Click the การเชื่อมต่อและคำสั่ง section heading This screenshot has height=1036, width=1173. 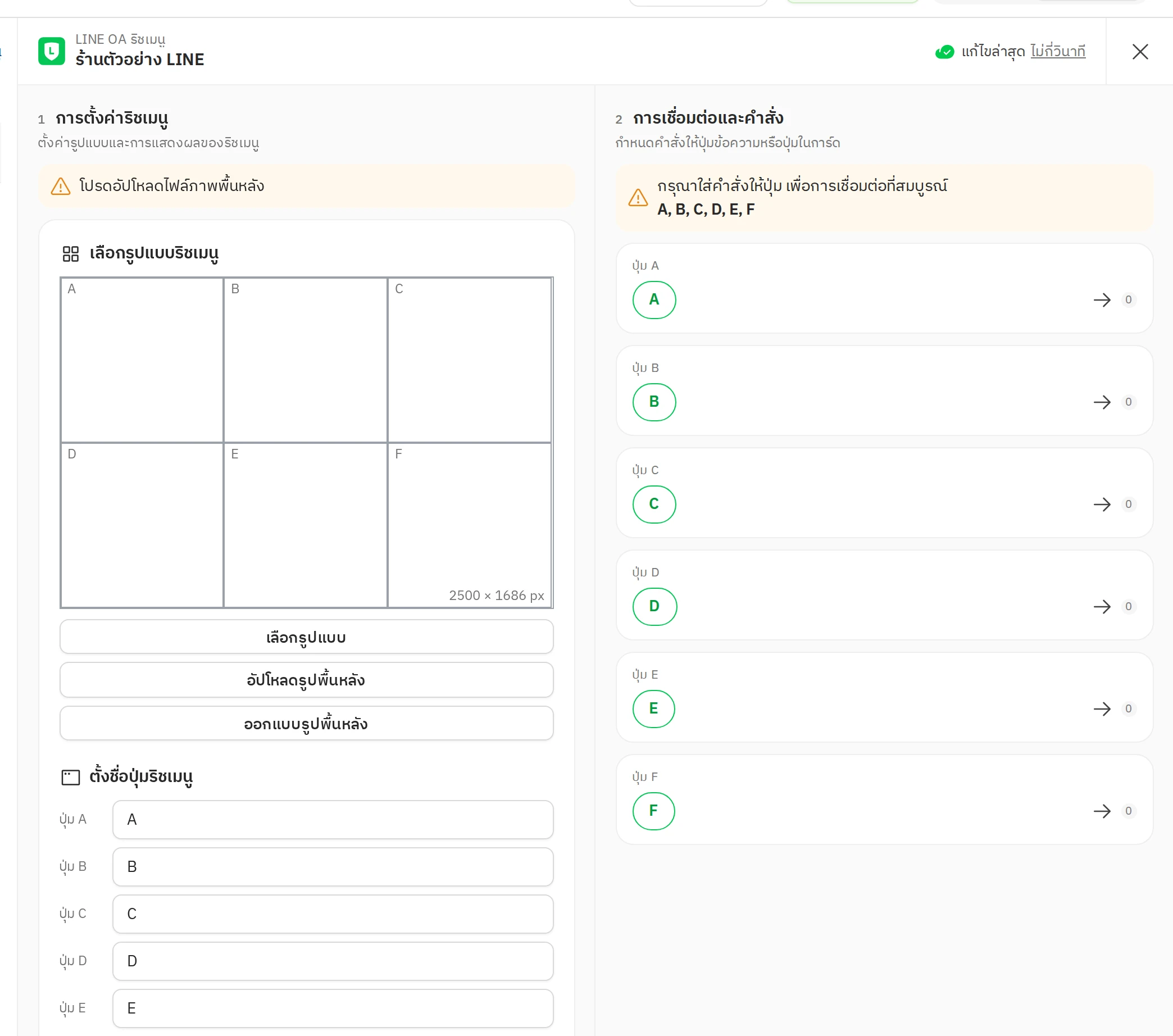tap(708, 117)
